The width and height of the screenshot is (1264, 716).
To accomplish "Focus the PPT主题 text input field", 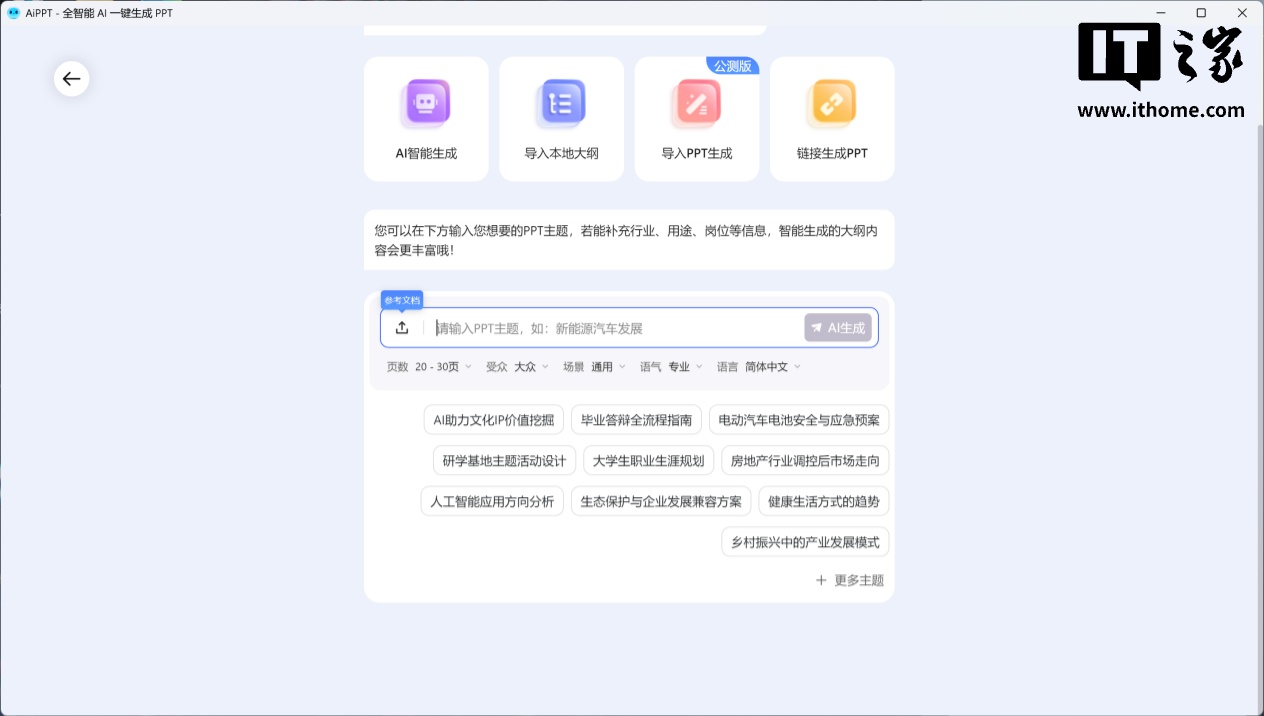I will (615, 328).
